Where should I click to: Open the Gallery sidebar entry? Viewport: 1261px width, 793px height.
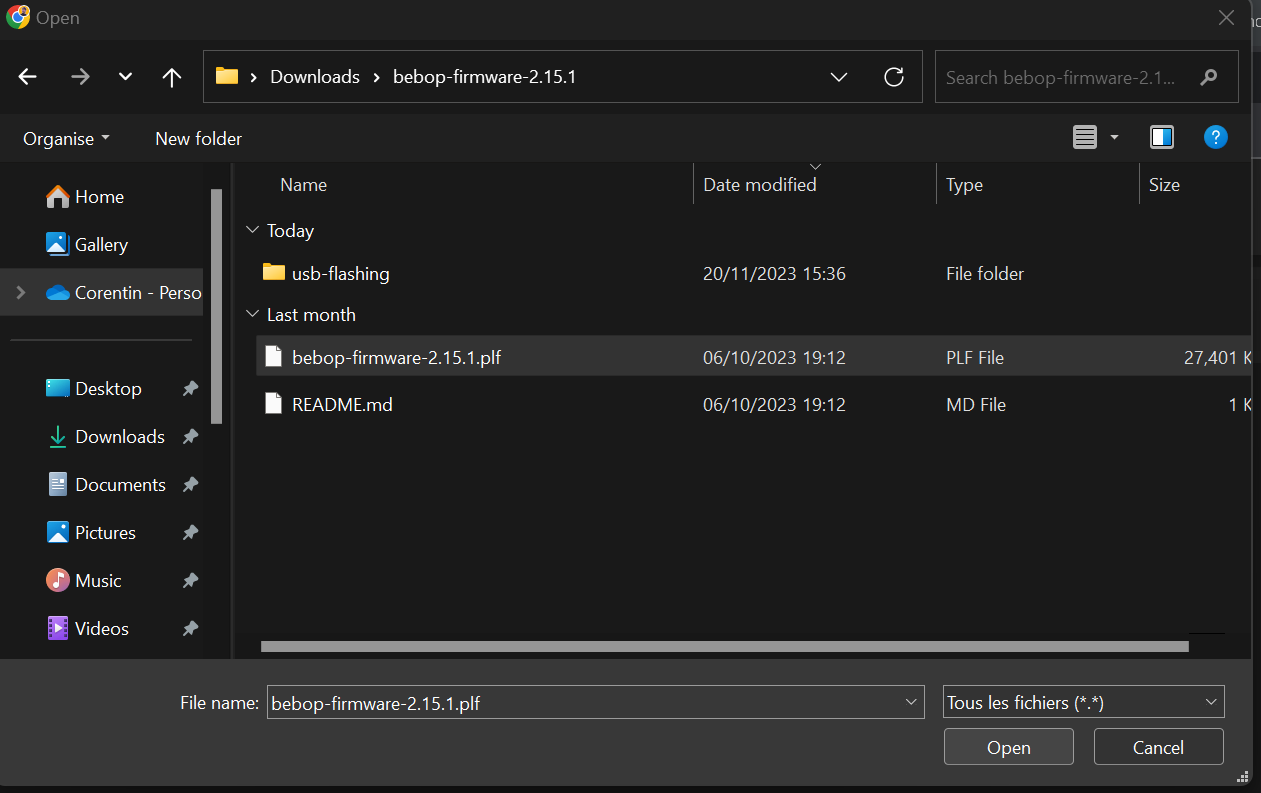coord(101,244)
